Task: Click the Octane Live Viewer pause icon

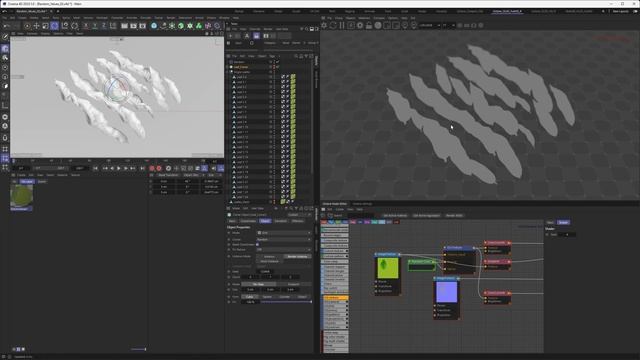Action: tap(342, 25)
